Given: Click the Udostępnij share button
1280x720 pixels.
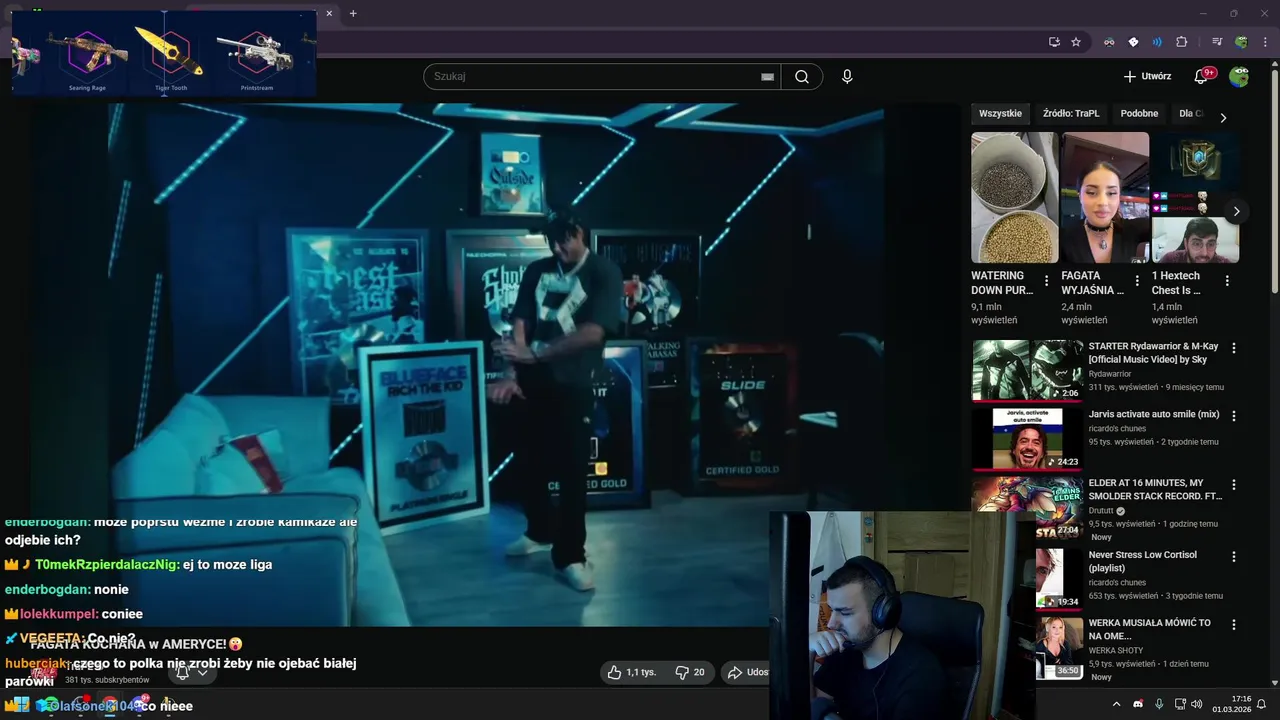Looking at the screenshot, I should [x=746, y=672].
